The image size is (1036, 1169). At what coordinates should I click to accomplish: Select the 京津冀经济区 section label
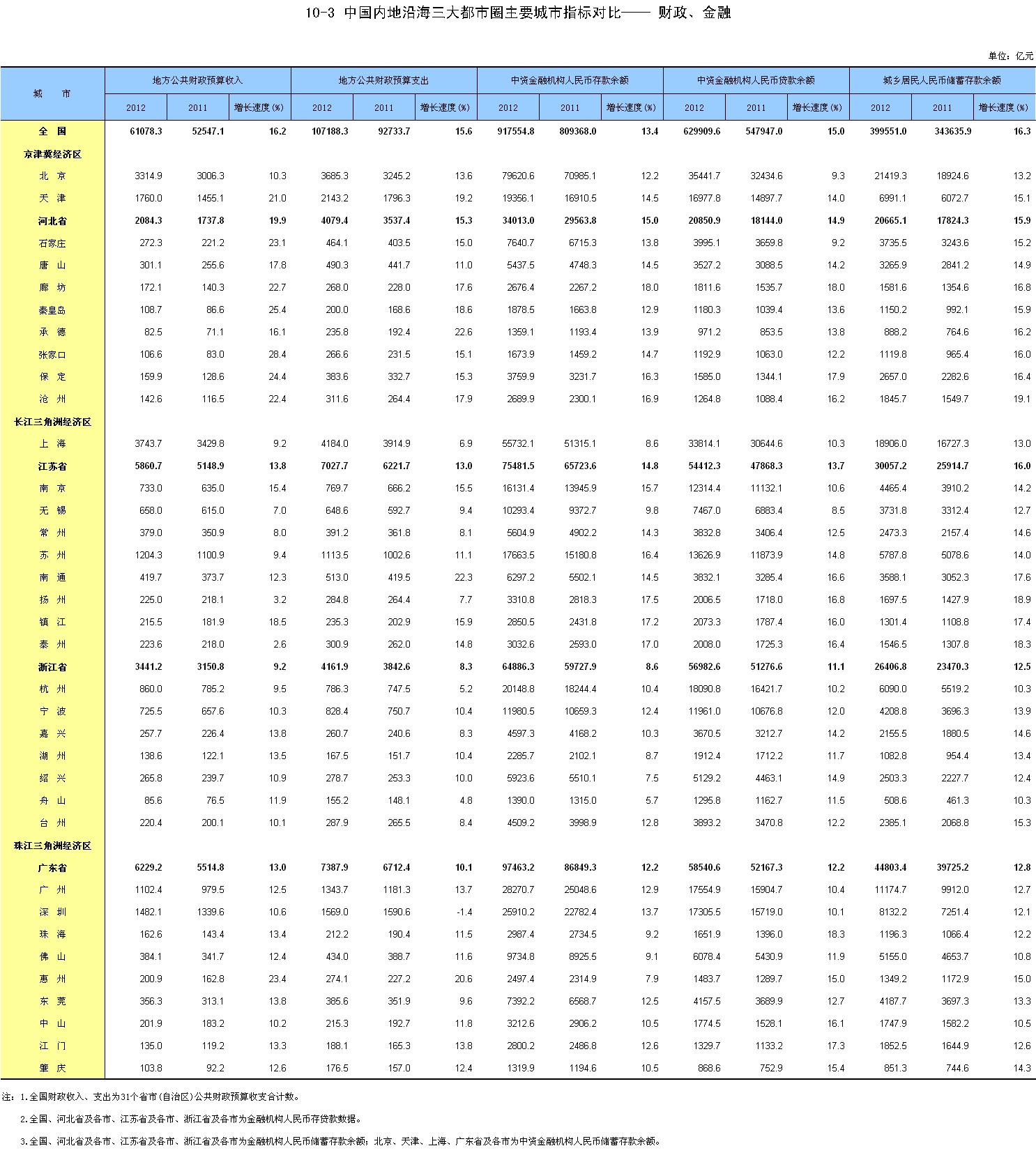click(x=52, y=154)
